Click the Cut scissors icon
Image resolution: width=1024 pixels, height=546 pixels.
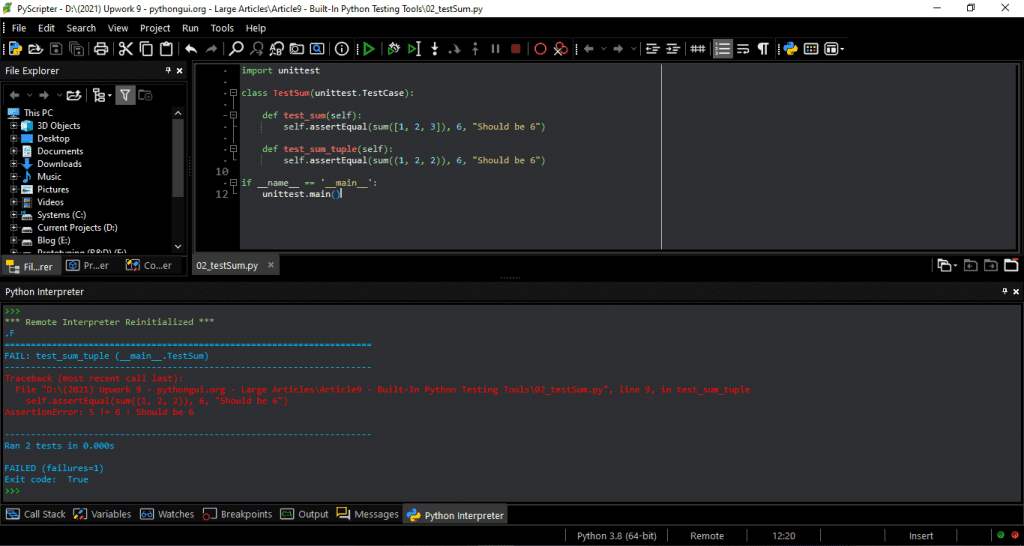coord(125,49)
